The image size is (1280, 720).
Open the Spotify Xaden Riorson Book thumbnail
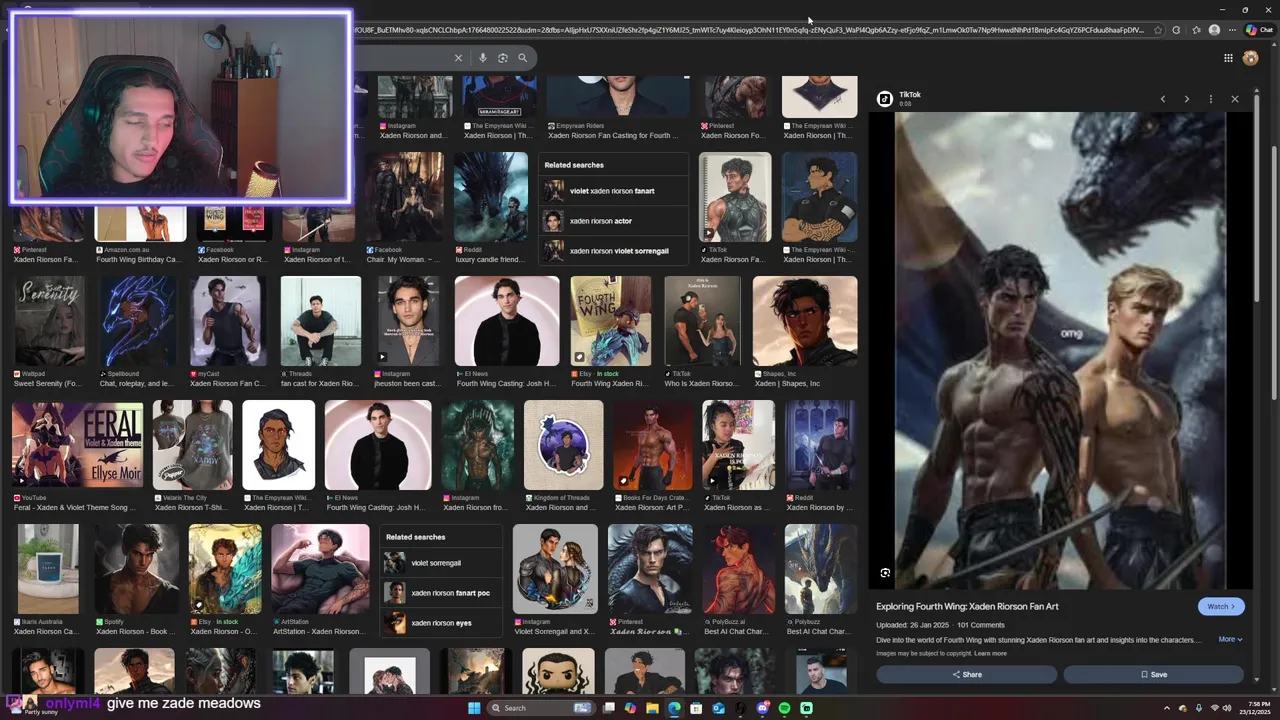[x=137, y=569]
